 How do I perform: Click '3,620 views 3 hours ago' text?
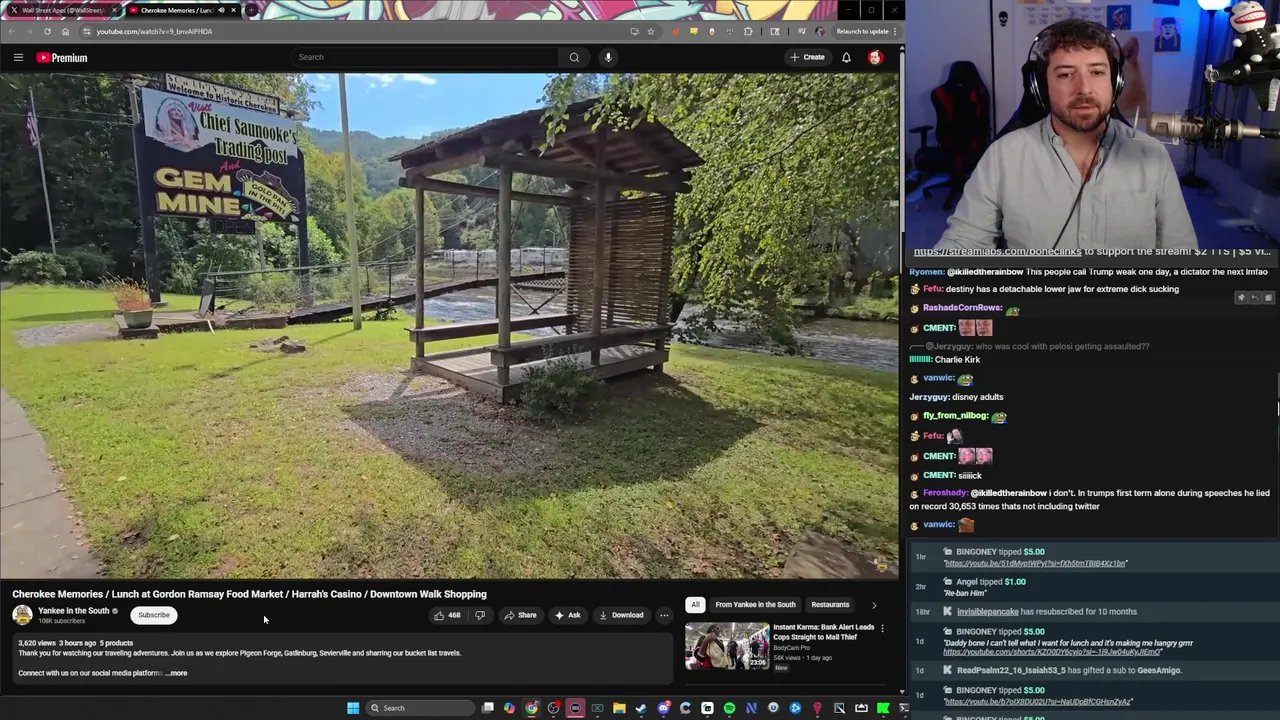point(57,643)
